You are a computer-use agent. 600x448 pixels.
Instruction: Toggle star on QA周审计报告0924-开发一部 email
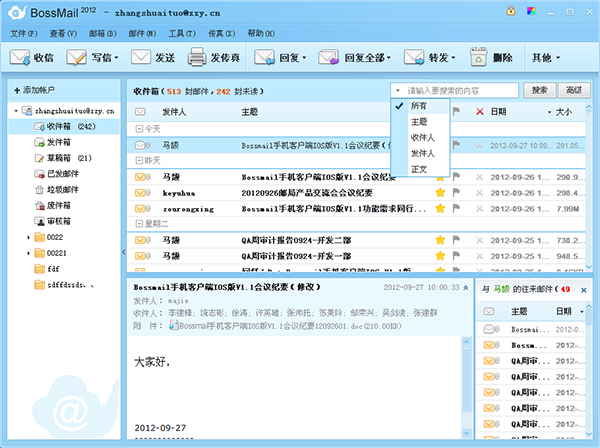click(440, 256)
